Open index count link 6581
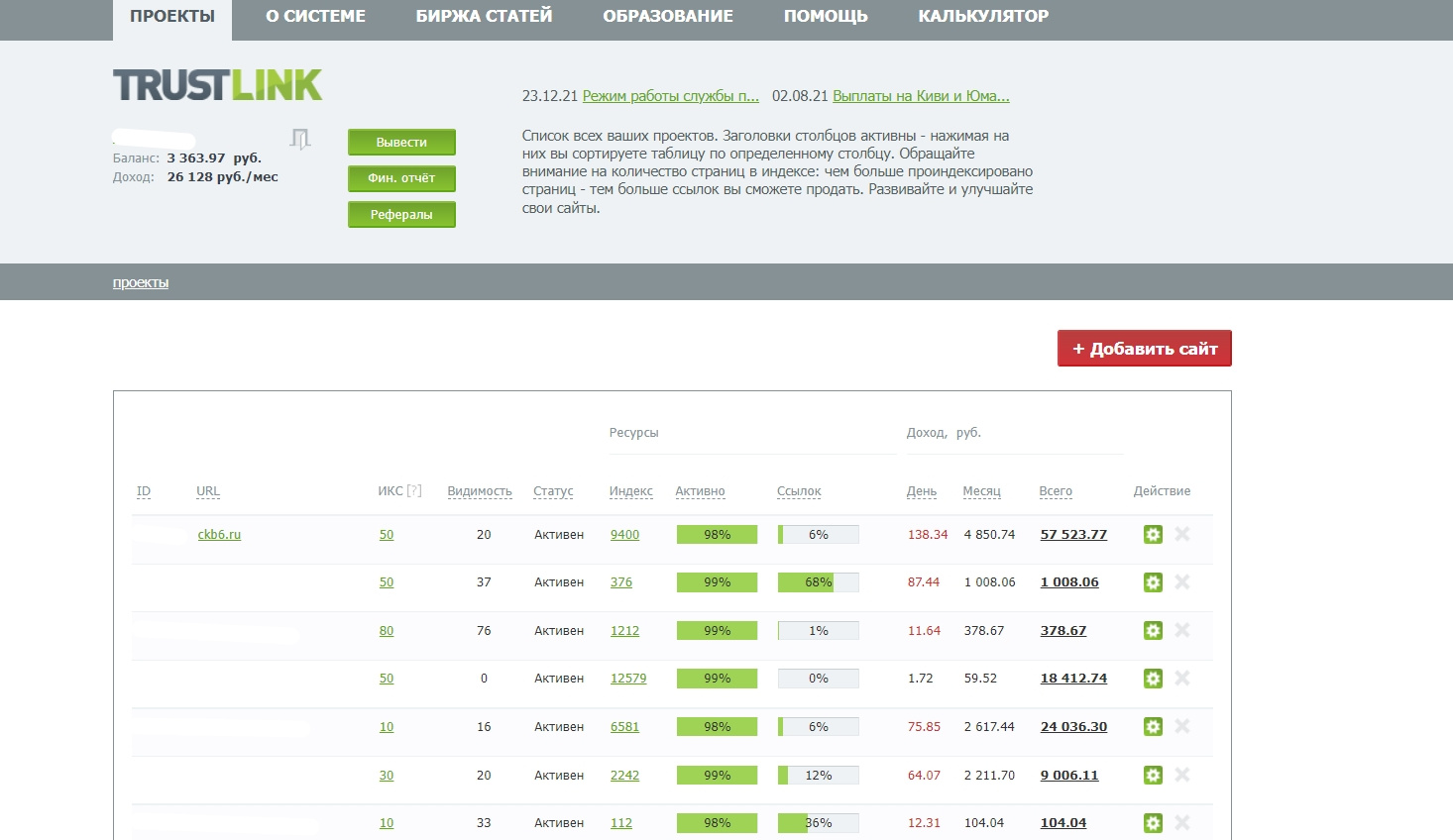 click(624, 727)
